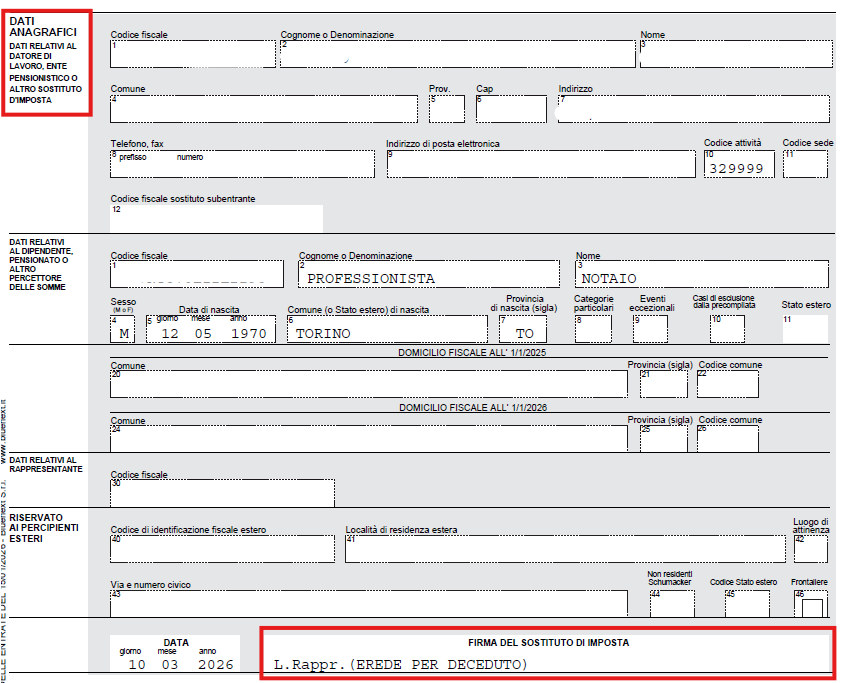Click the Codice attività field showing 329999

pos(739,164)
